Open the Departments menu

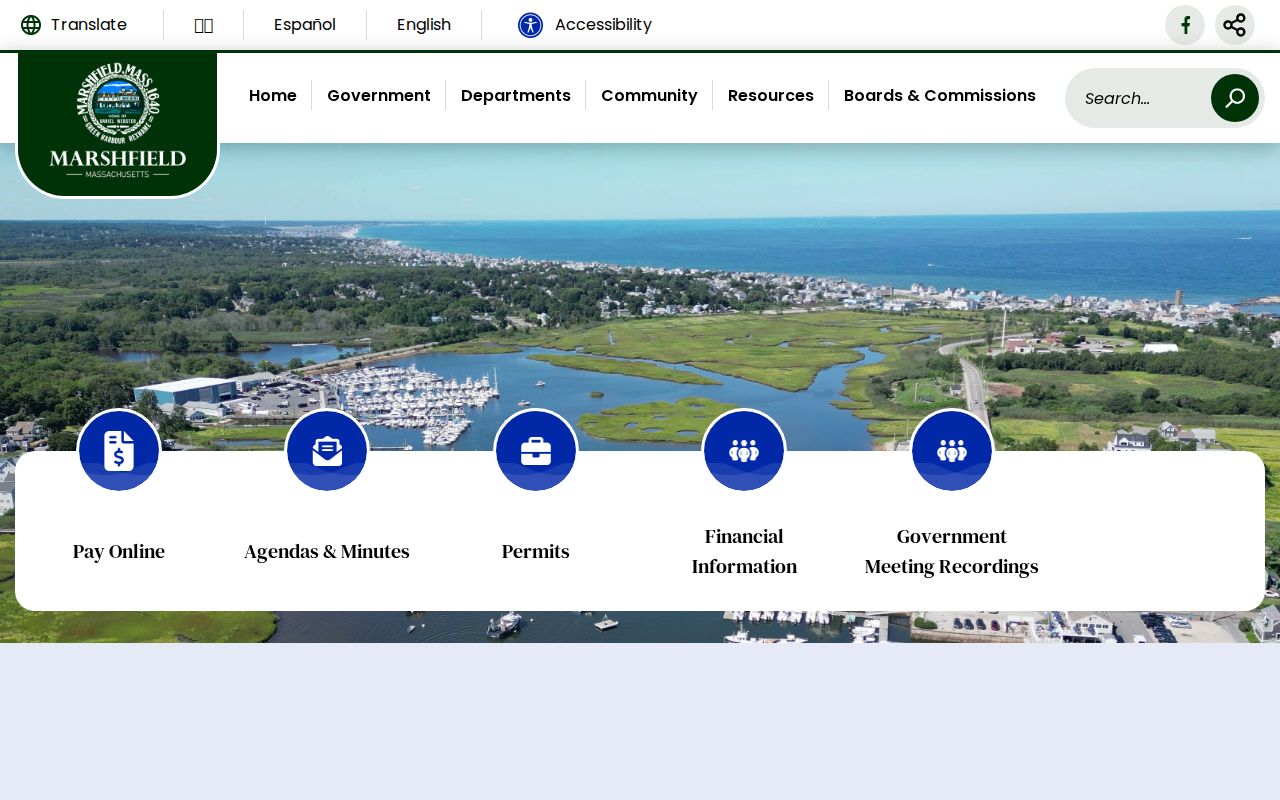516,96
